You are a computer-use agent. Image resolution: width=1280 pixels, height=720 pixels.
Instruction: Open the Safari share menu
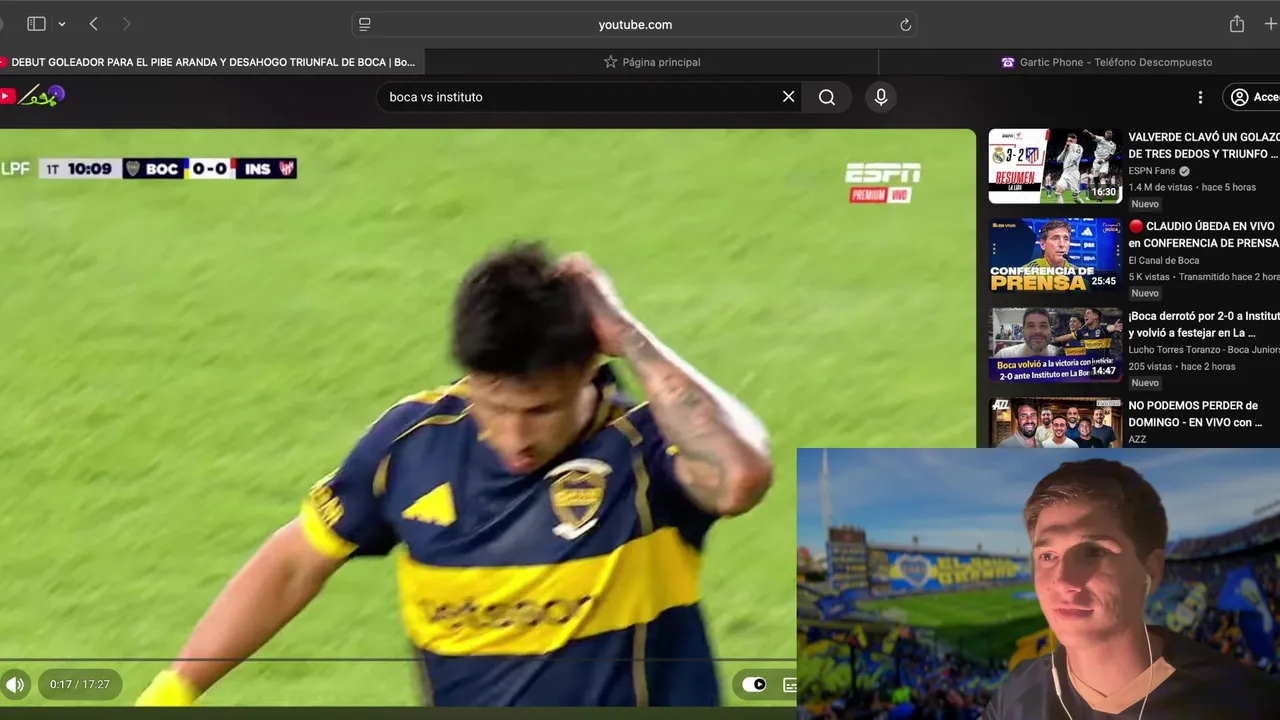tap(1237, 24)
